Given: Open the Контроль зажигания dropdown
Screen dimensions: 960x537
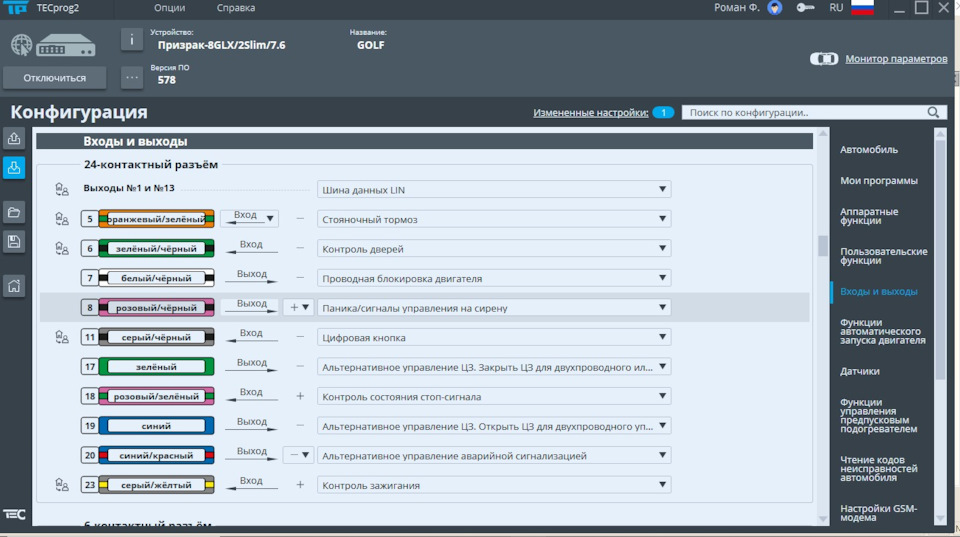Looking at the screenshot, I should coord(493,484).
